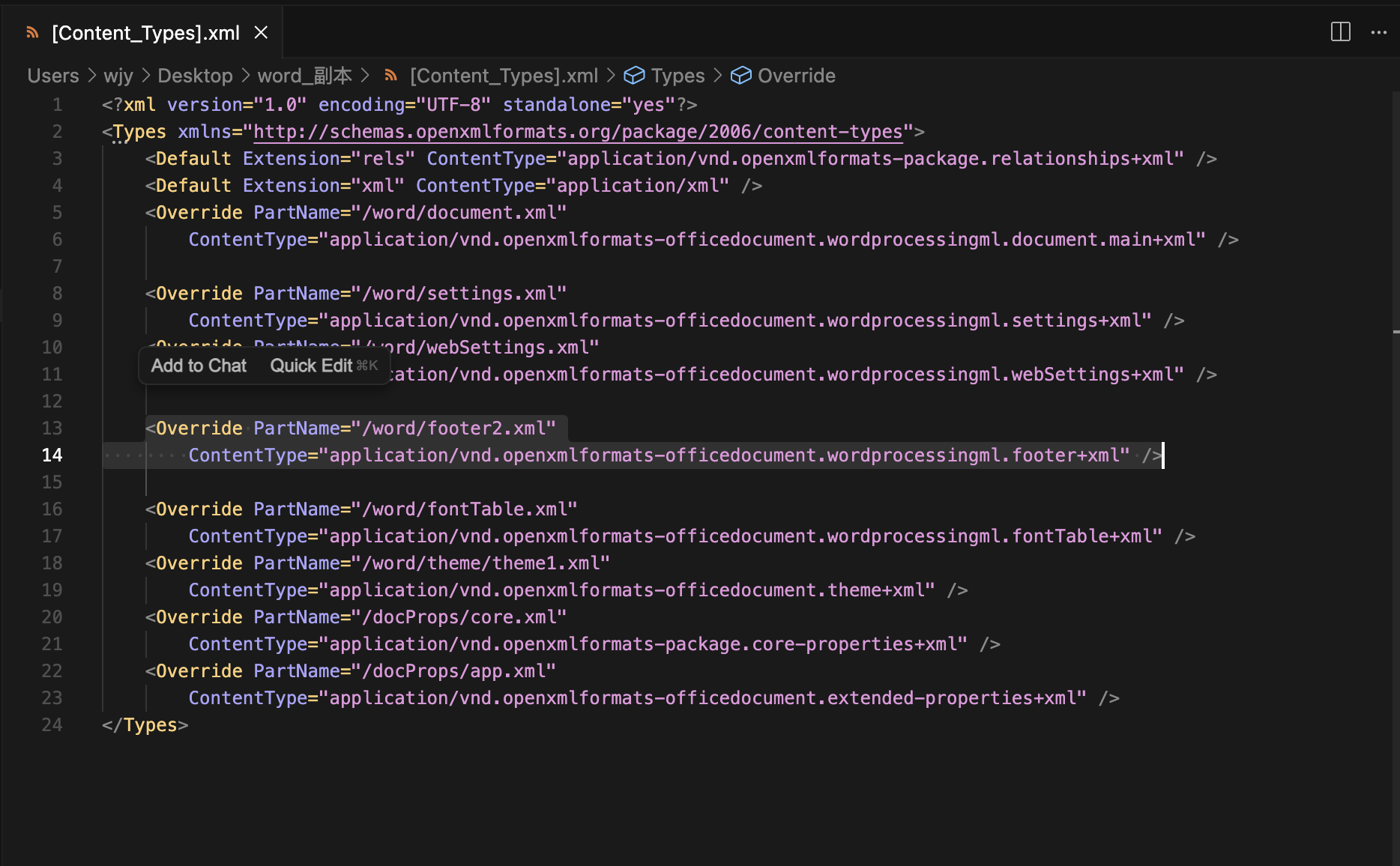Click the XML file icon in breadcrumb
1400x866 pixels.
[390, 76]
